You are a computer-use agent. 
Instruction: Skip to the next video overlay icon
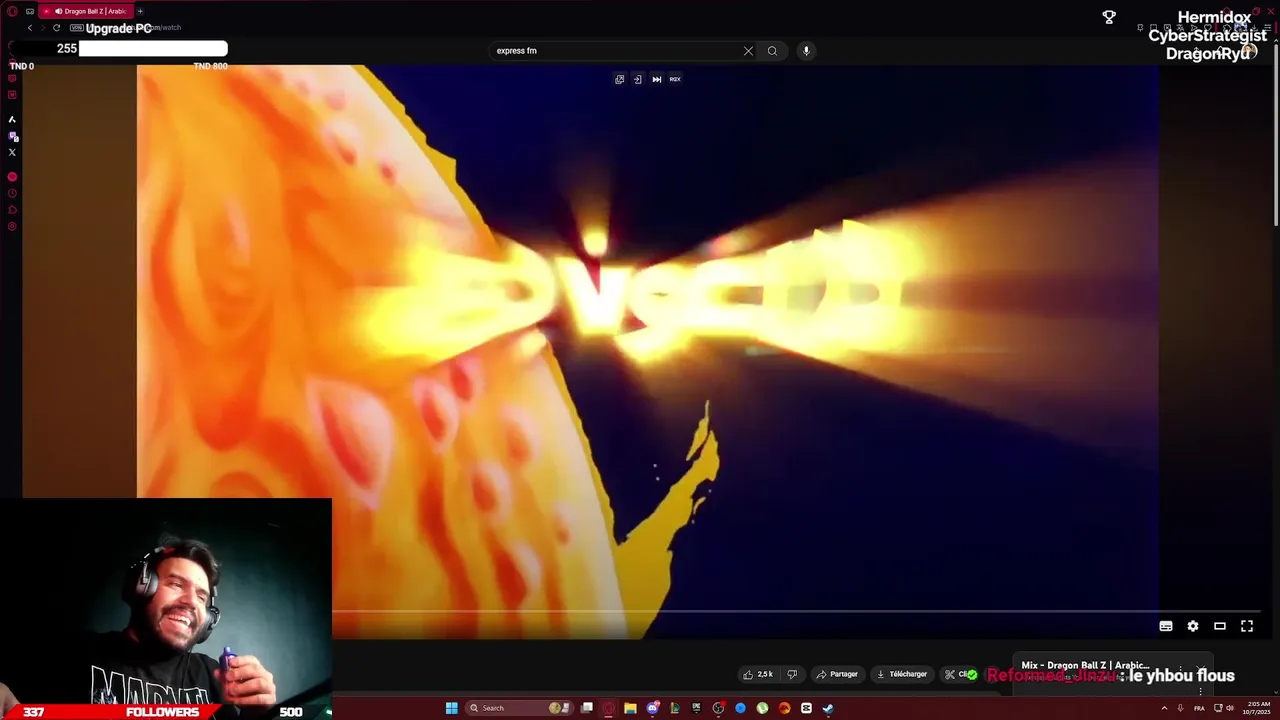tap(657, 79)
